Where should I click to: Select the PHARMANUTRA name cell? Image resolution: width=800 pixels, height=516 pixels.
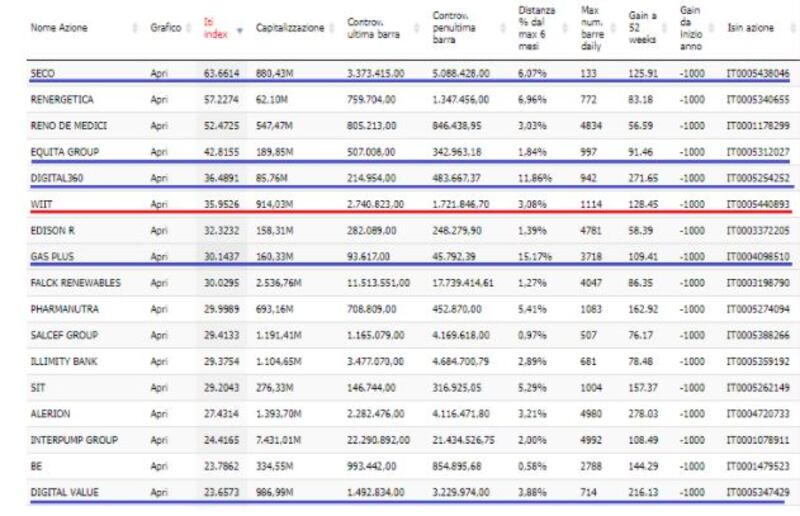point(64,309)
